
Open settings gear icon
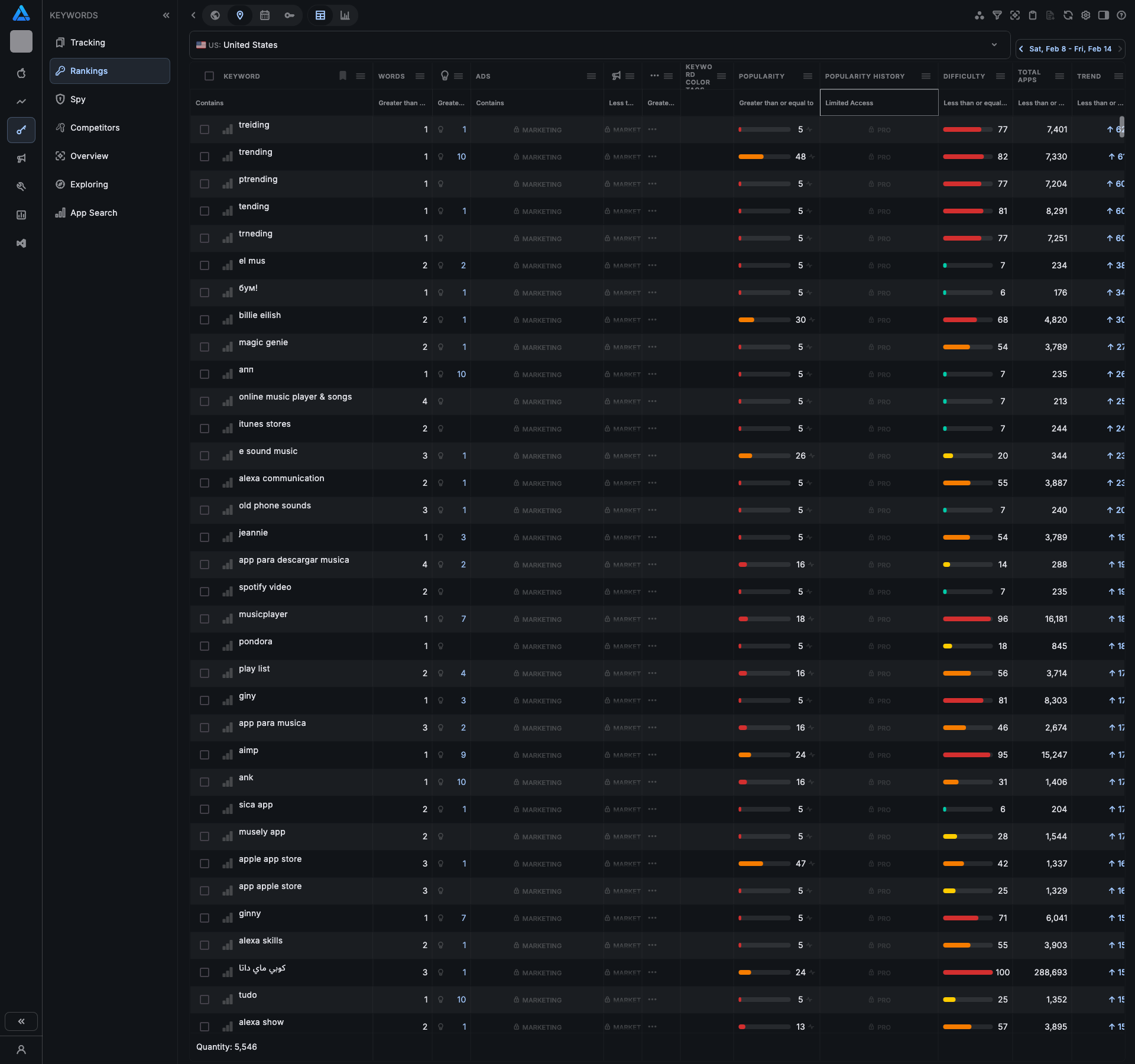[x=1086, y=15]
